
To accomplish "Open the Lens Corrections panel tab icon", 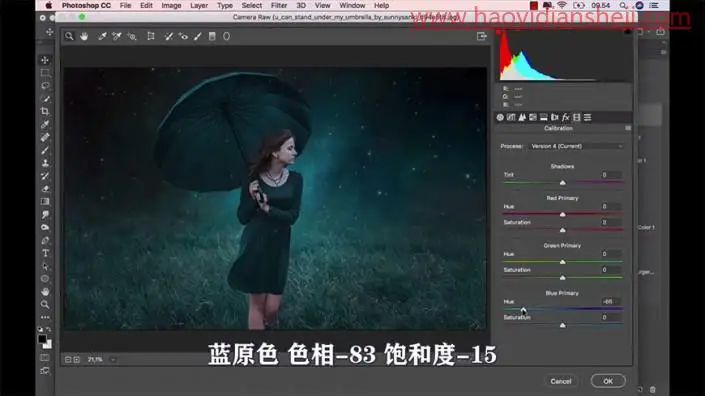I will (554, 117).
